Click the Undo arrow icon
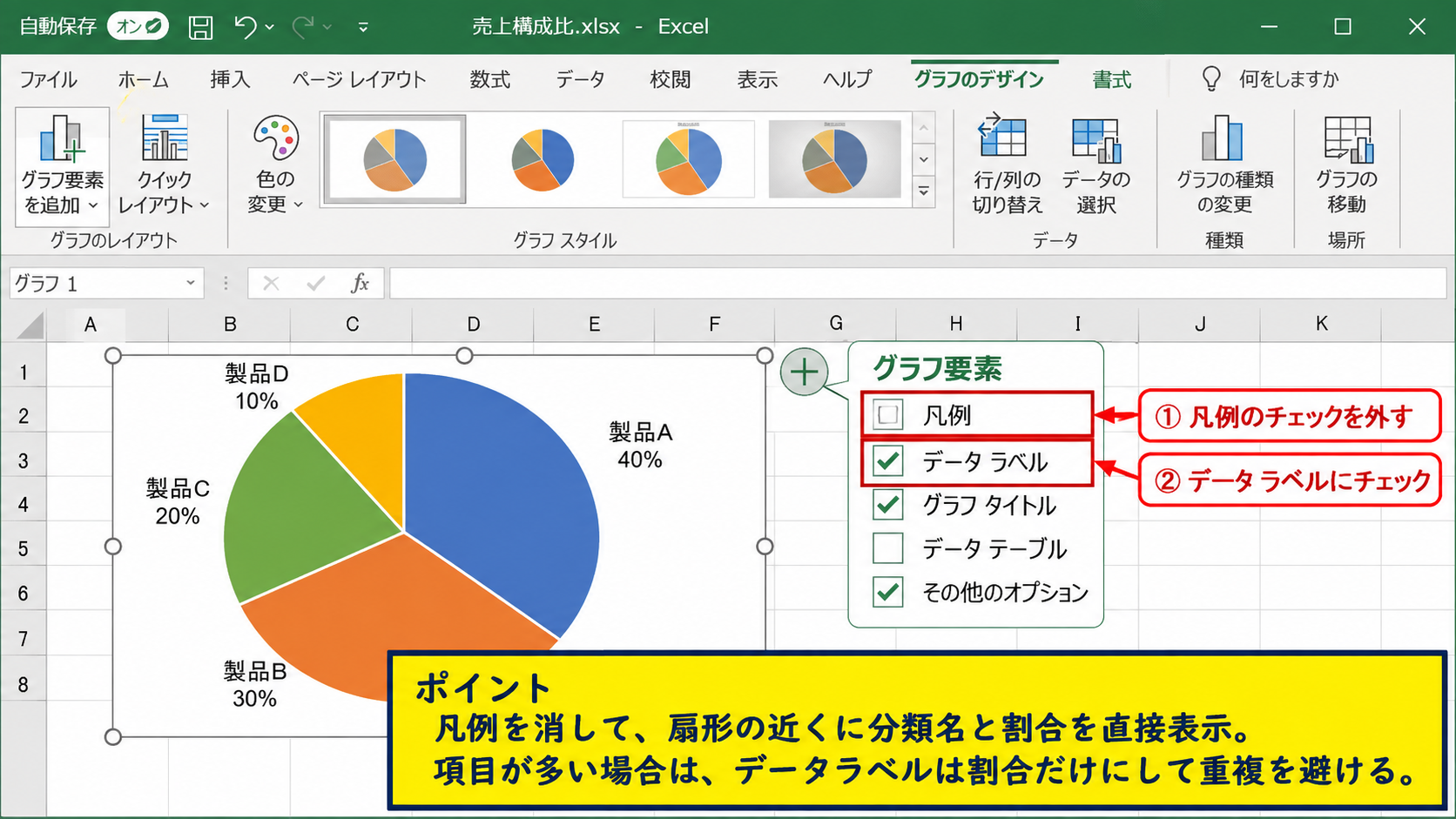The height and width of the screenshot is (819, 1456). pos(246,27)
